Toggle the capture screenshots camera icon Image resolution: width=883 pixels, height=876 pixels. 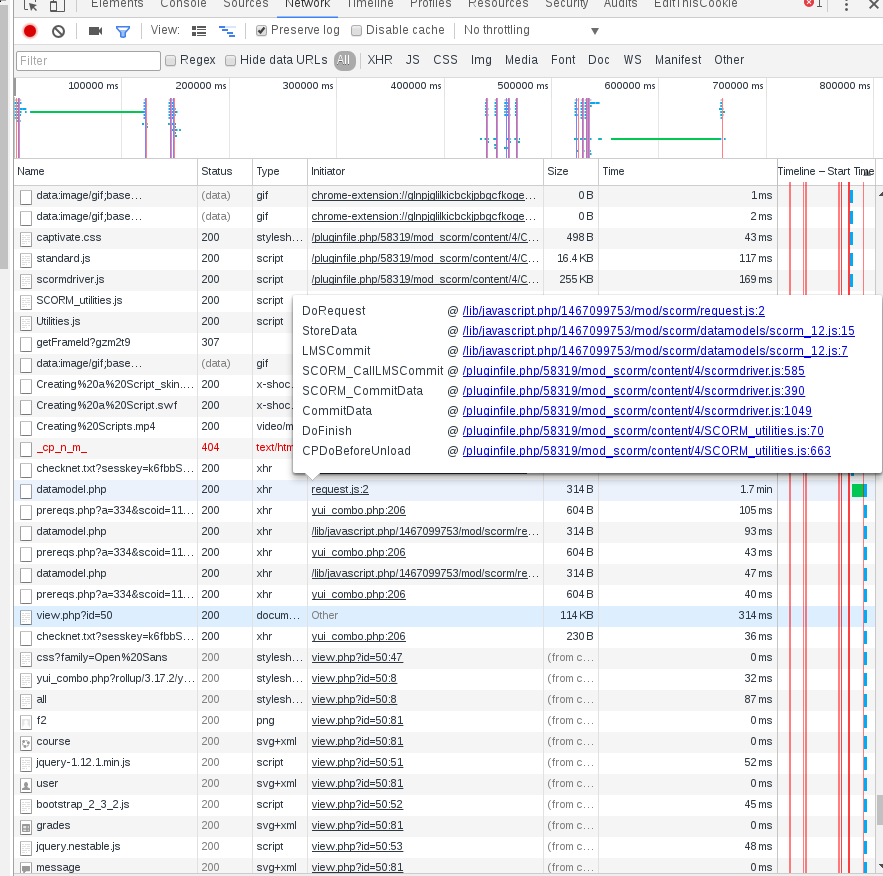(95, 31)
